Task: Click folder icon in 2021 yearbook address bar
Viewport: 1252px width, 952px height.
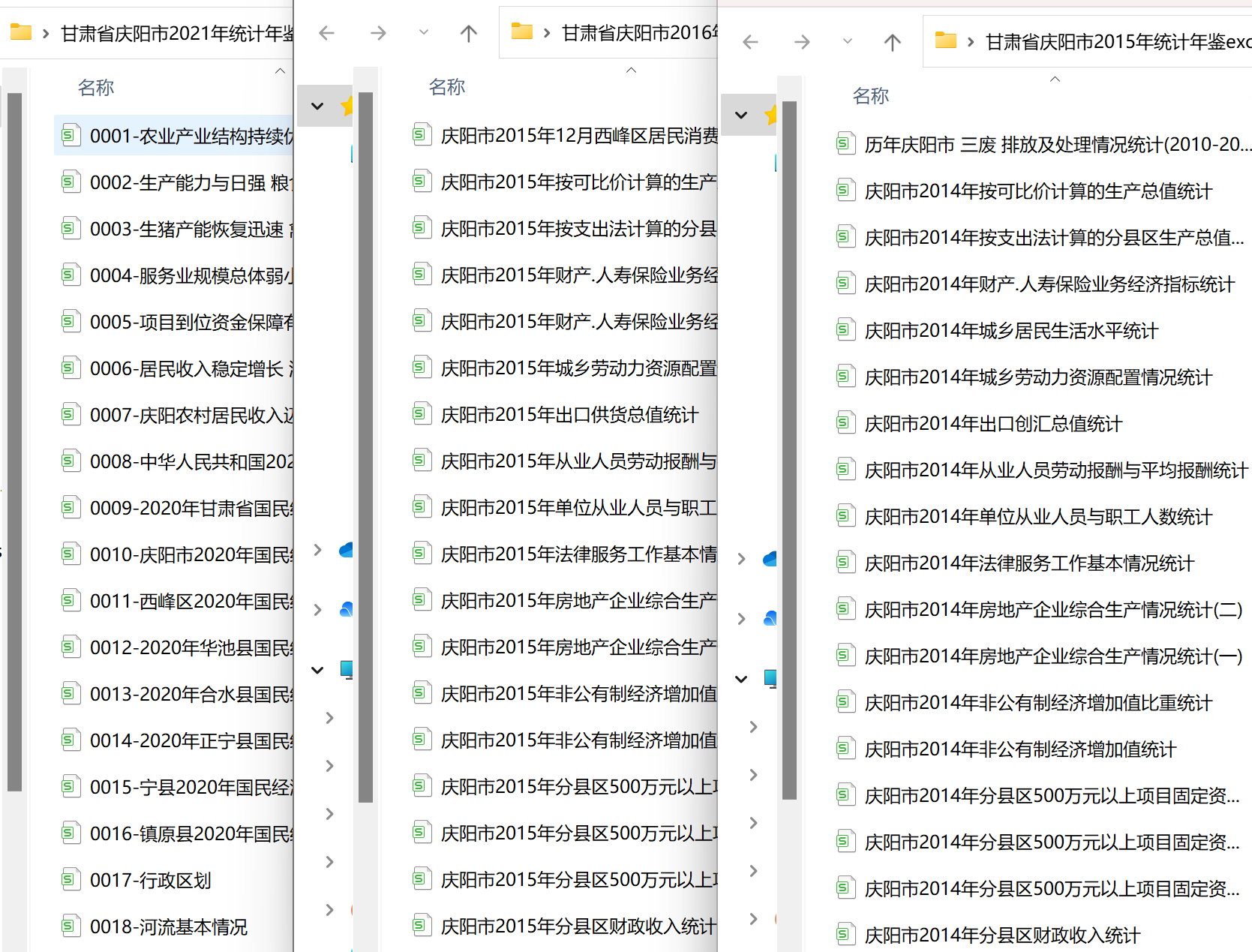Action: (20, 32)
